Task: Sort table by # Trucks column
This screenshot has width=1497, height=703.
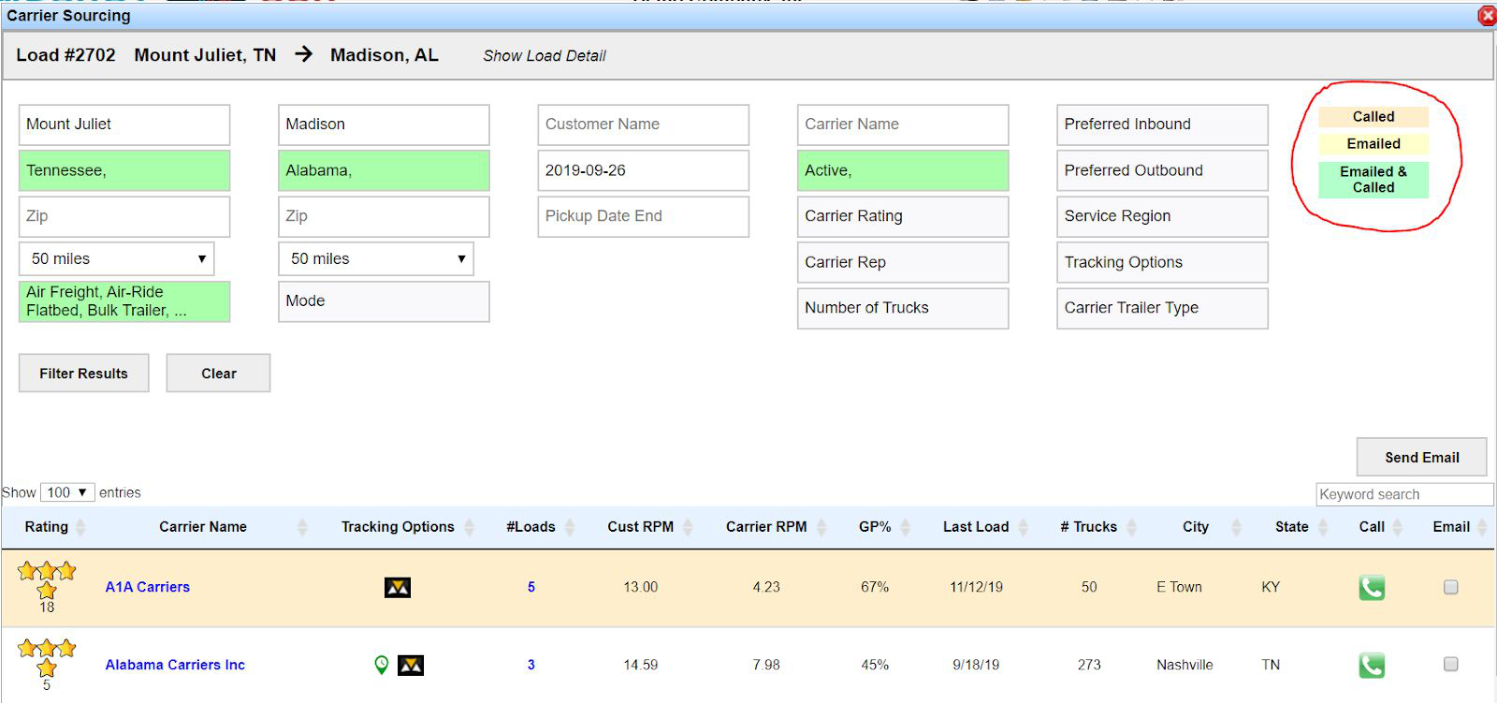Action: point(1089,527)
